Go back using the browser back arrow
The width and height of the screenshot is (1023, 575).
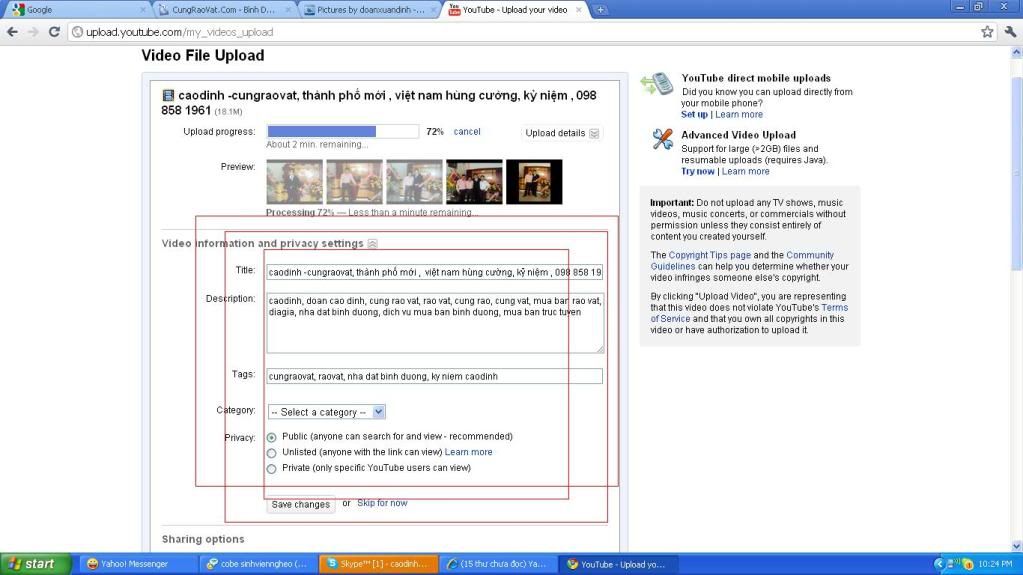tap(12, 32)
